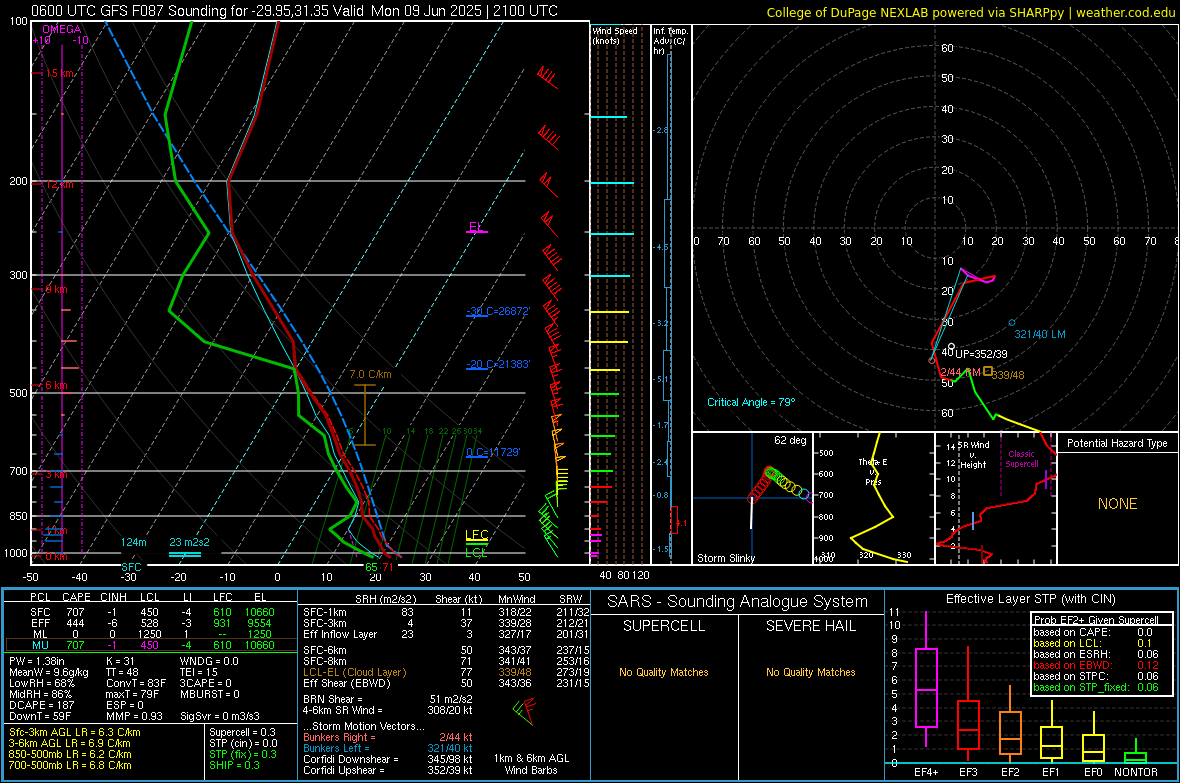Select the SFC-1km shear row

click(446, 612)
